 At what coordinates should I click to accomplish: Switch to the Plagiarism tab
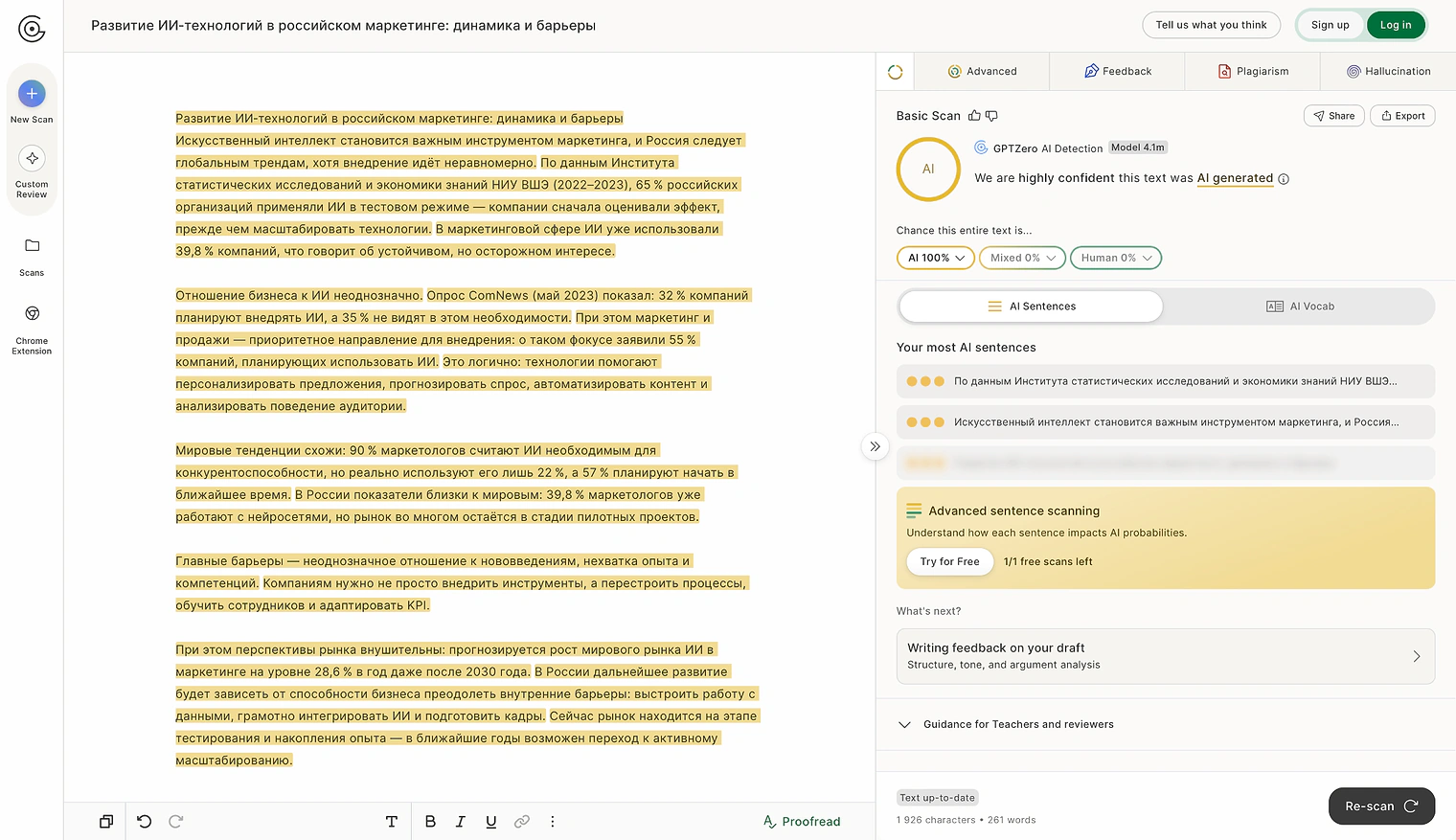point(1253,72)
